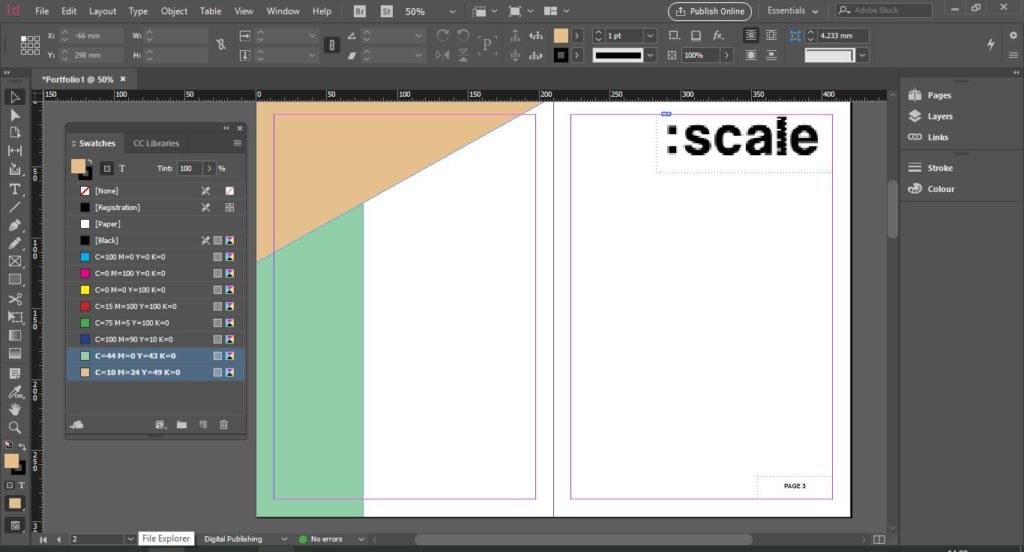Select the Direct Selection tool
This screenshot has width=1024, height=552.
tap(14, 115)
